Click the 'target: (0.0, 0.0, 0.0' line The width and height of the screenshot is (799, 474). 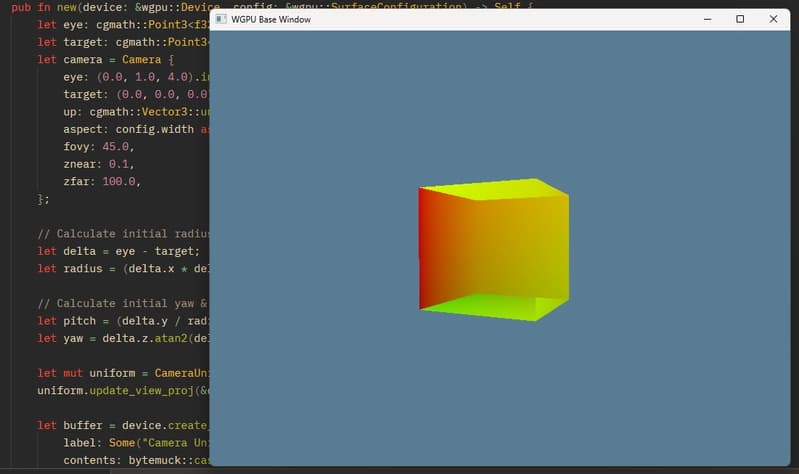[136, 94]
